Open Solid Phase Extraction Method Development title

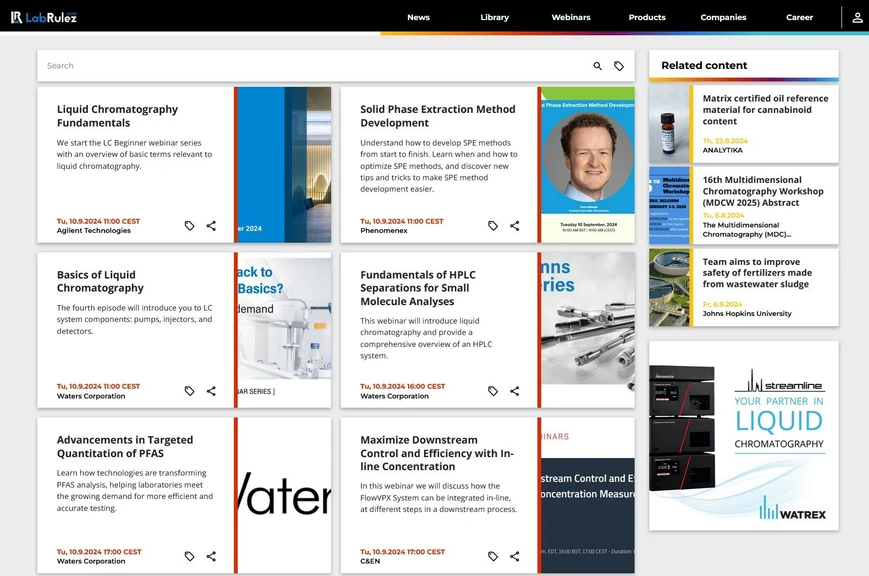pyautogui.click(x=438, y=116)
